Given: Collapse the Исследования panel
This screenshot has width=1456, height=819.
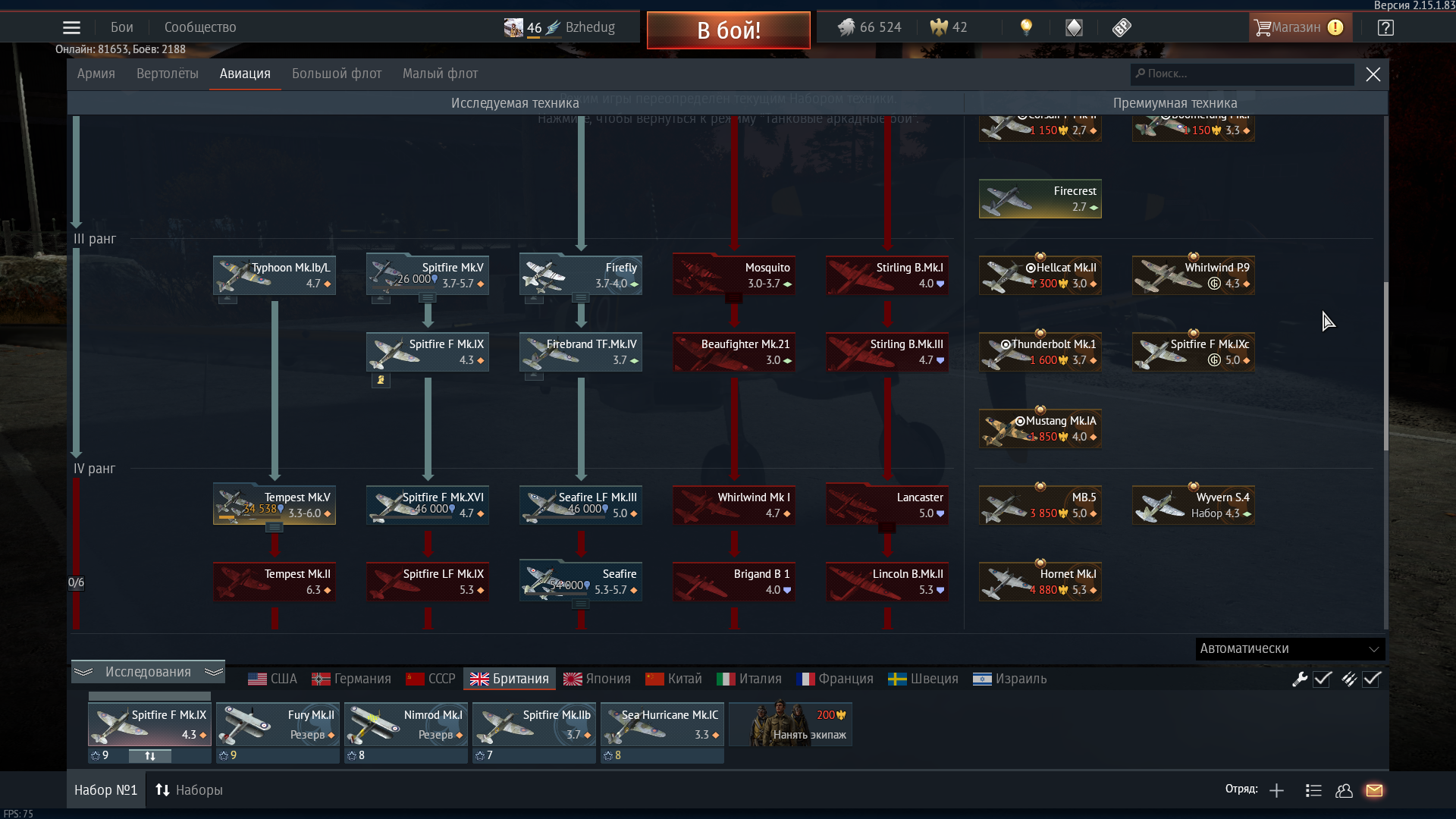Looking at the screenshot, I should tap(149, 672).
